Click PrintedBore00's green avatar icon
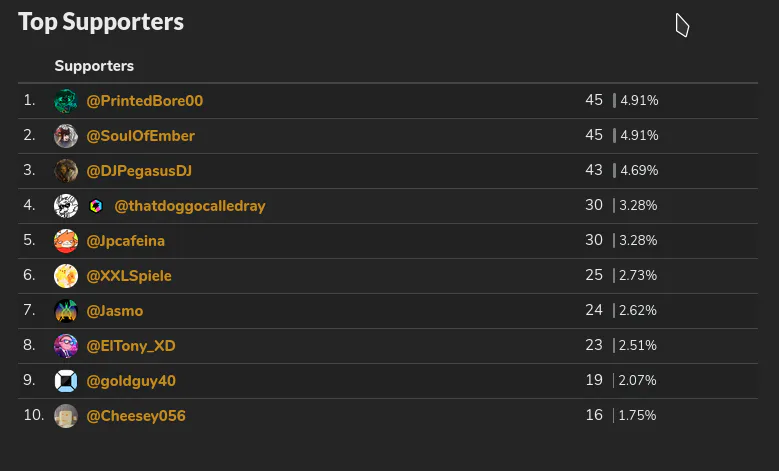This screenshot has width=779, height=471. coord(66,101)
